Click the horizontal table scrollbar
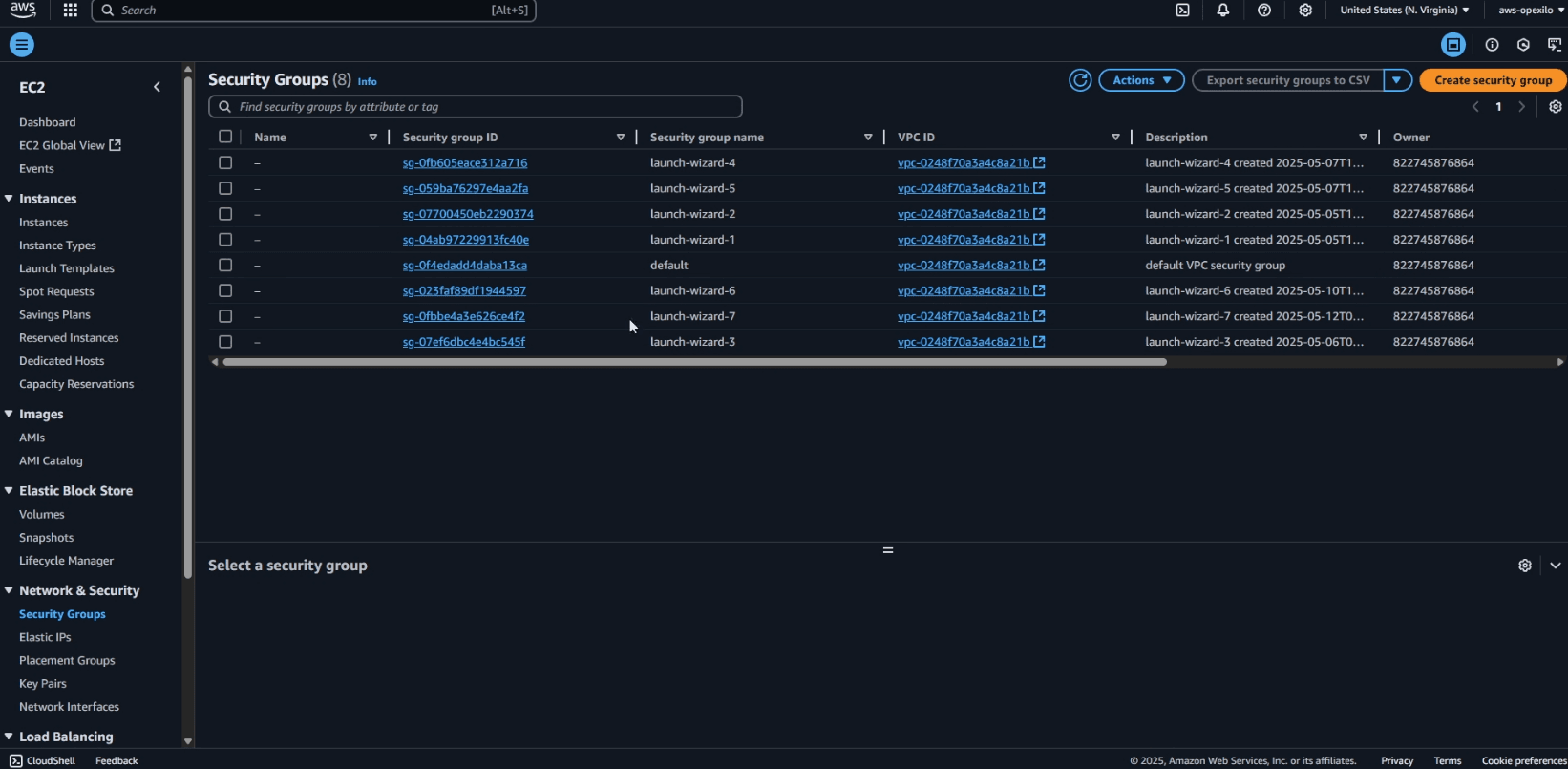 coord(694,362)
